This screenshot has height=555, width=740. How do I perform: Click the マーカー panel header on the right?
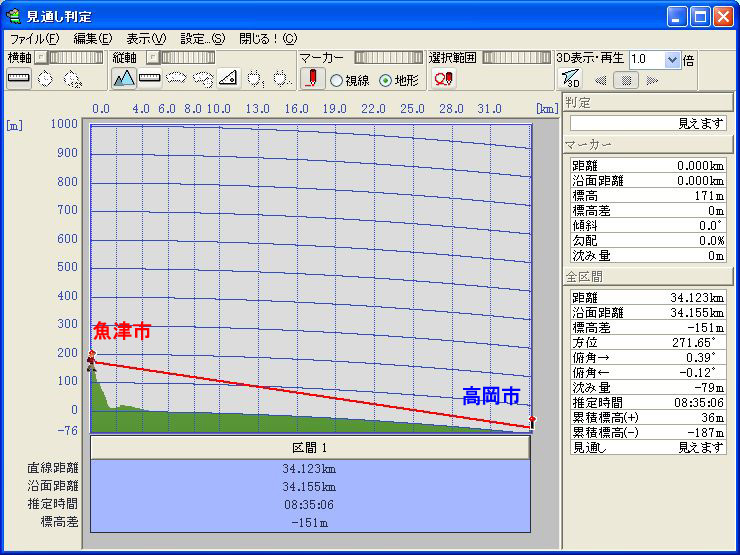coord(648,144)
